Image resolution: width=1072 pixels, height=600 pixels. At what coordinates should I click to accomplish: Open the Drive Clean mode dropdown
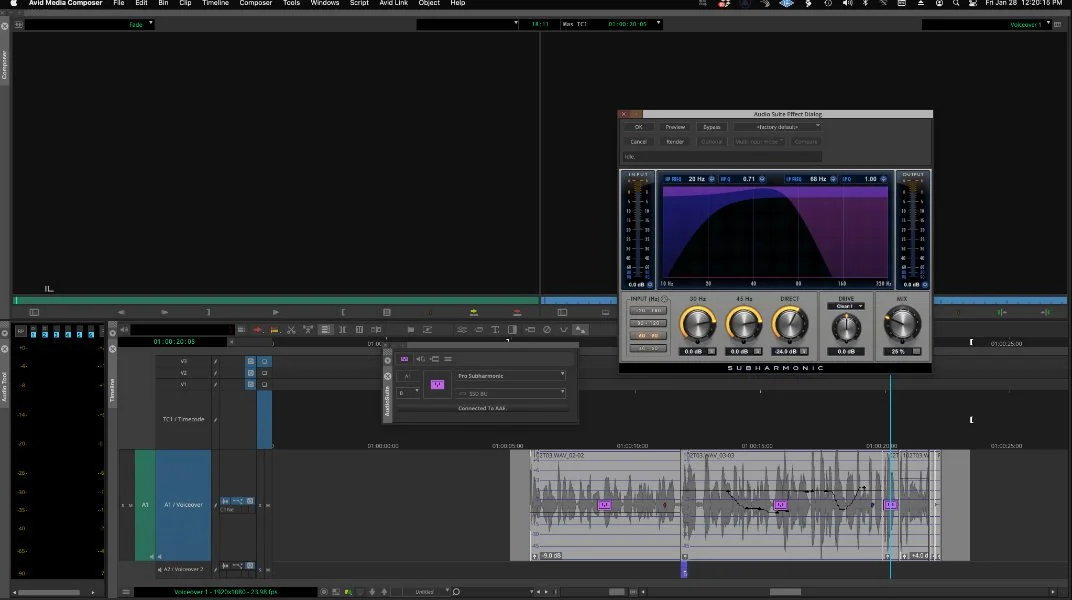click(846, 306)
